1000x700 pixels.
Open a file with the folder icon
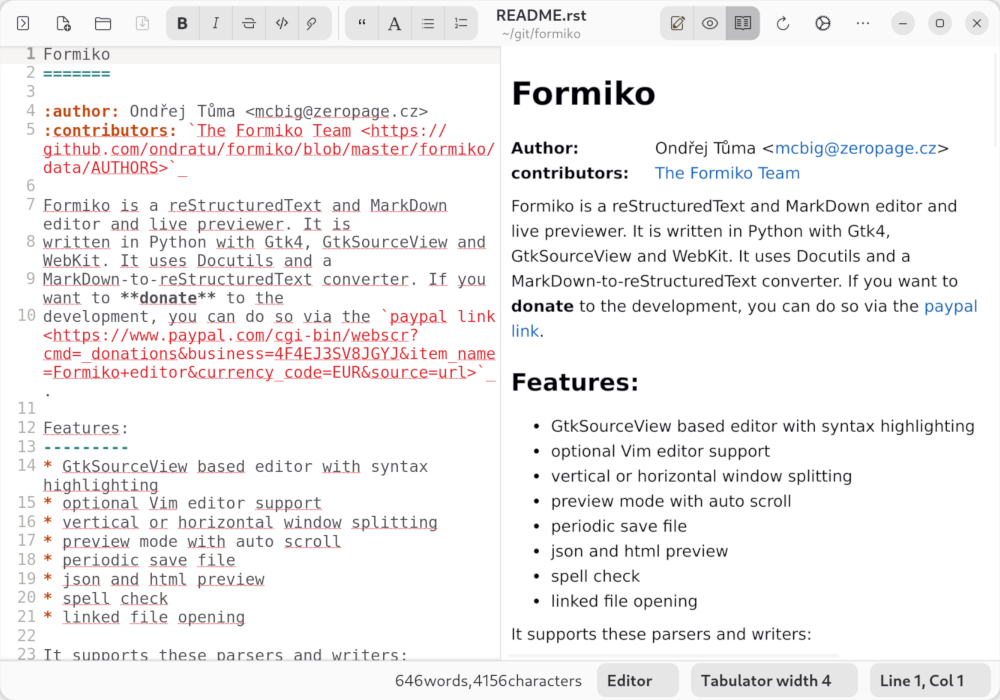[x=103, y=22]
